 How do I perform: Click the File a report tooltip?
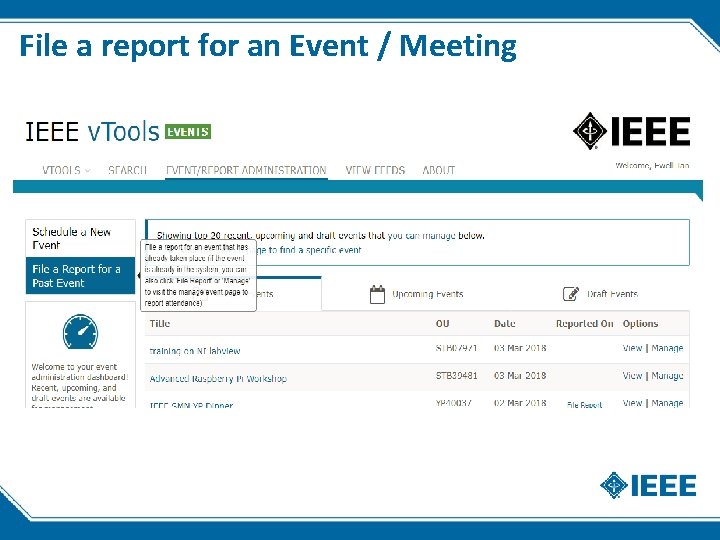[x=198, y=275]
